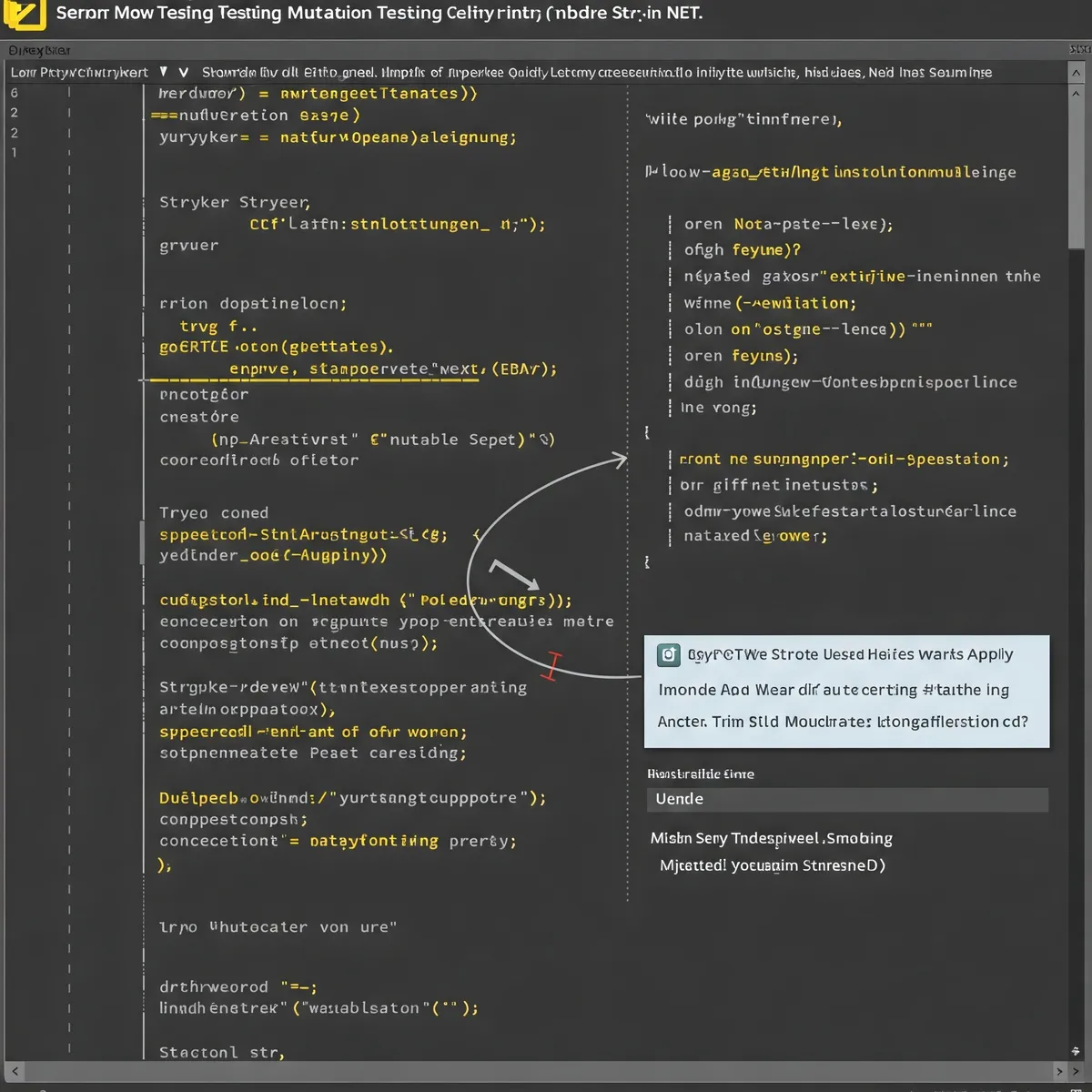Open the Serpr Mow Testing title bar menu
The height and width of the screenshot is (1092, 1092).
(x=364, y=14)
